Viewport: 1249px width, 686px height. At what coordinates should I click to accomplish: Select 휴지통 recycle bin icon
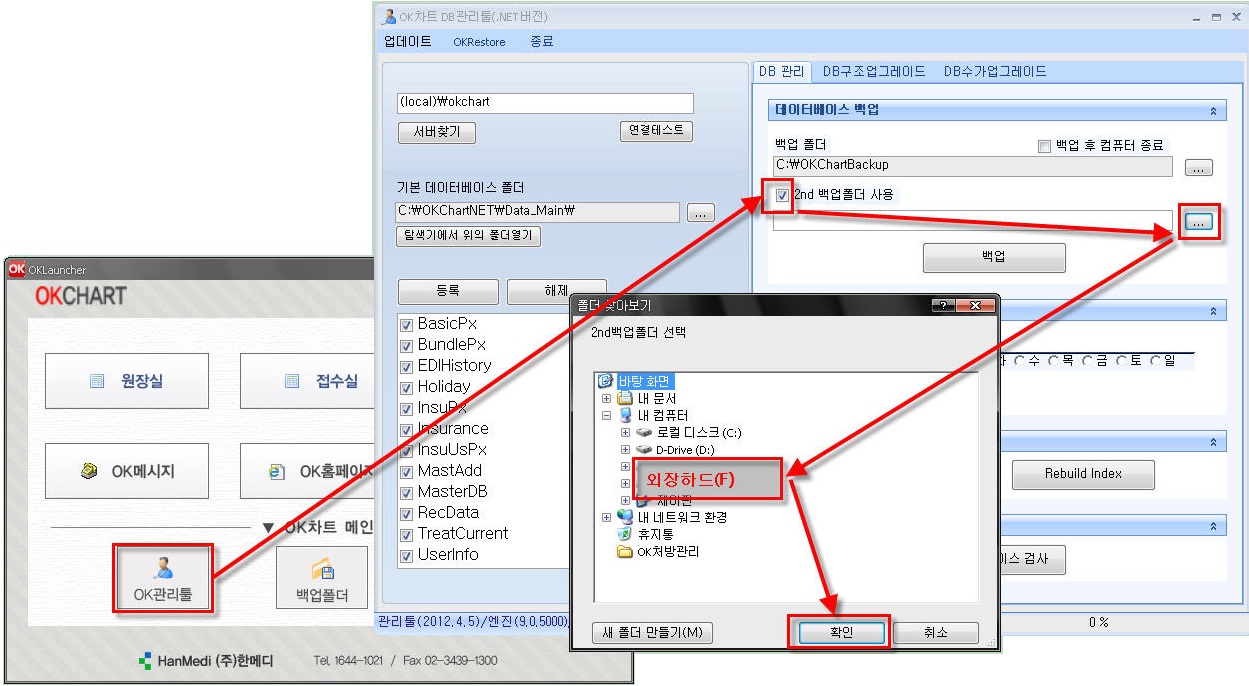pyautogui.click(x=625, y=534)
